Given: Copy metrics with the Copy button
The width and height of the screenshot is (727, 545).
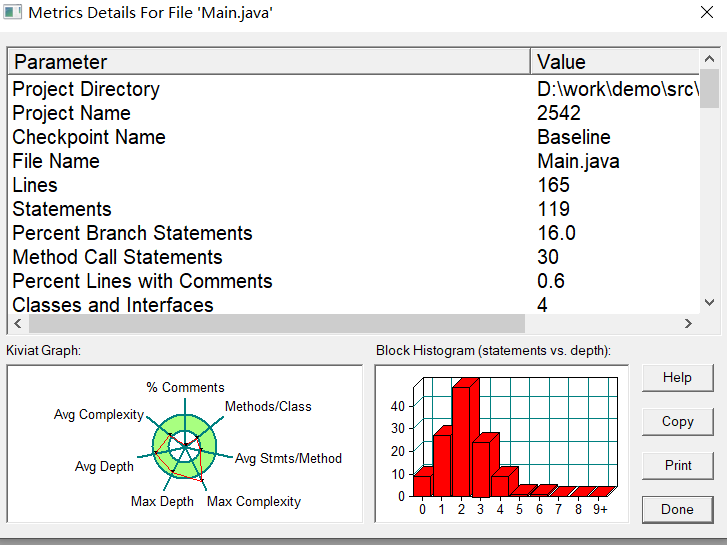Looking at the screenshot, I should (677, 422).
